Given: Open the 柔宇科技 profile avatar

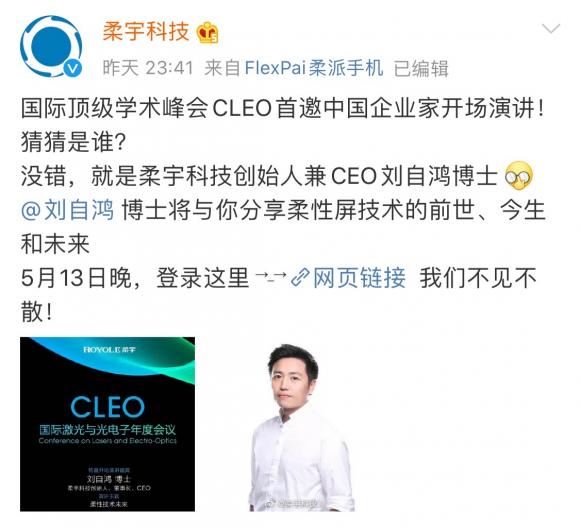Looking at the screenshot, I should [x=51, y=46].
